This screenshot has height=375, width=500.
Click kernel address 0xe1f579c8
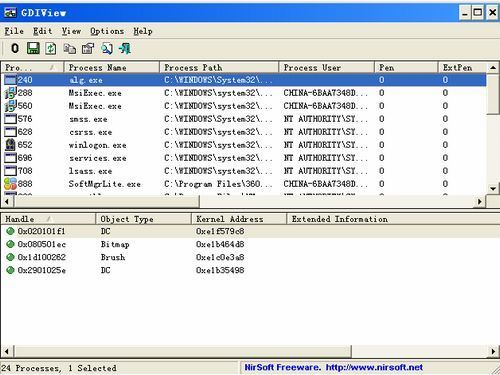pos(220,231)
